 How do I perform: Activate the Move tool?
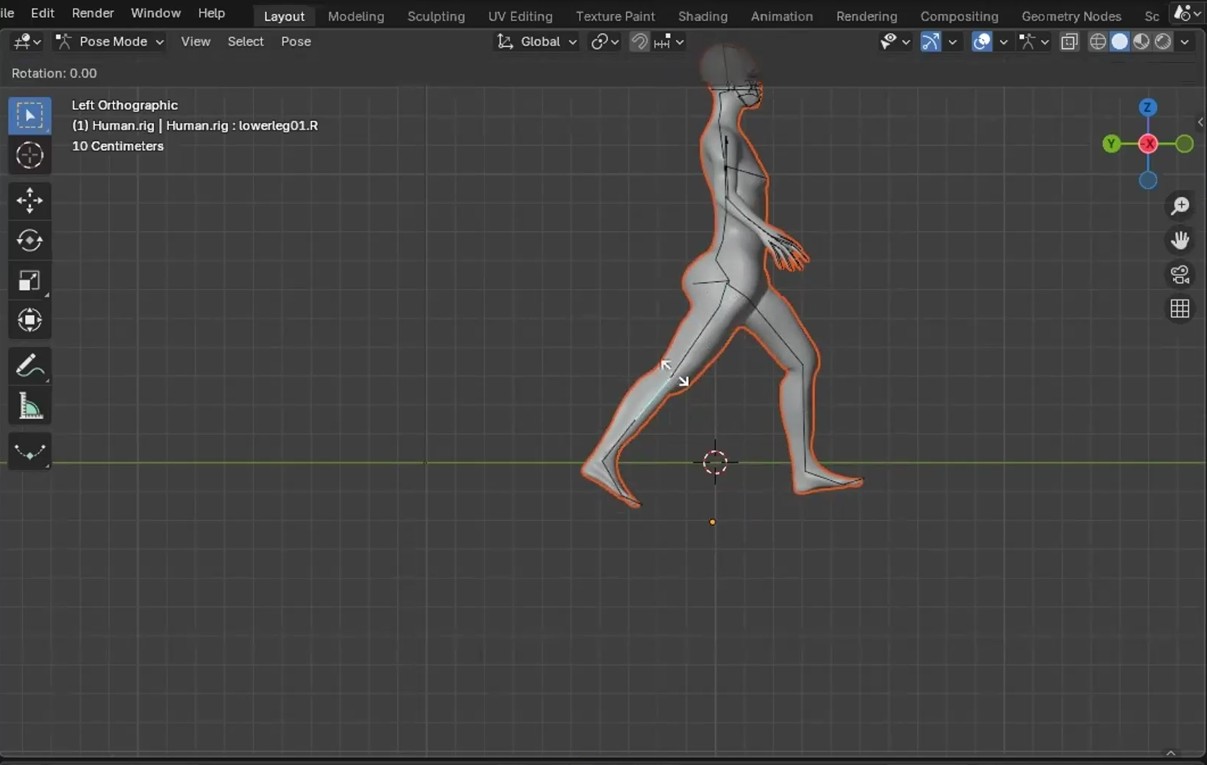click(x=29, y=201)
